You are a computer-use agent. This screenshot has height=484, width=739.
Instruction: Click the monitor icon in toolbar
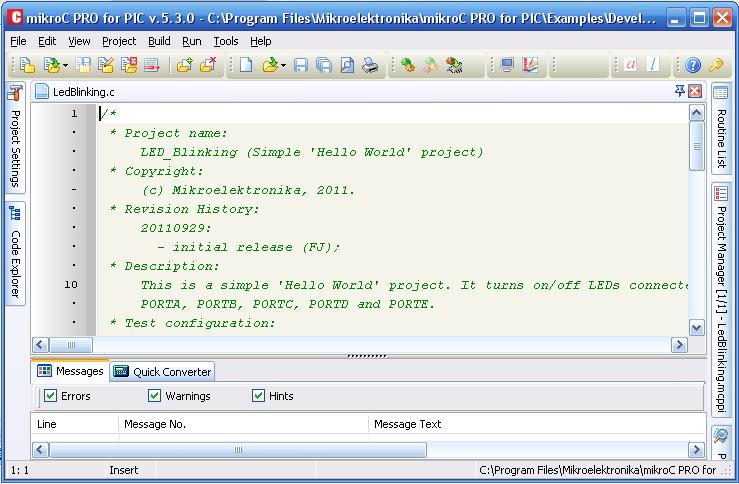[507, 65]
